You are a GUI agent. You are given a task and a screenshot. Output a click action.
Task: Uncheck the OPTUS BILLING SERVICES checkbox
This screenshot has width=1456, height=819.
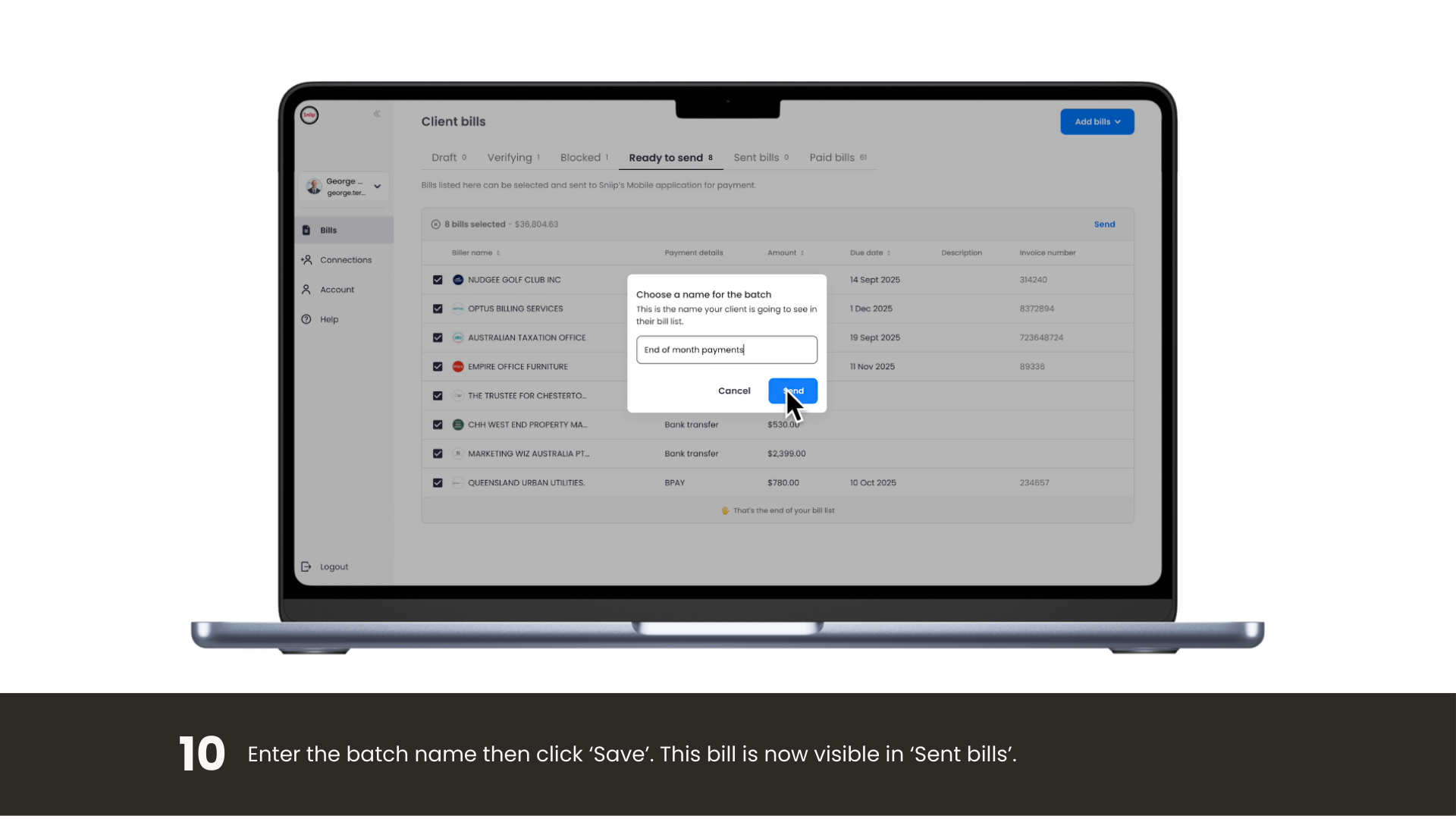click(438, 309)
